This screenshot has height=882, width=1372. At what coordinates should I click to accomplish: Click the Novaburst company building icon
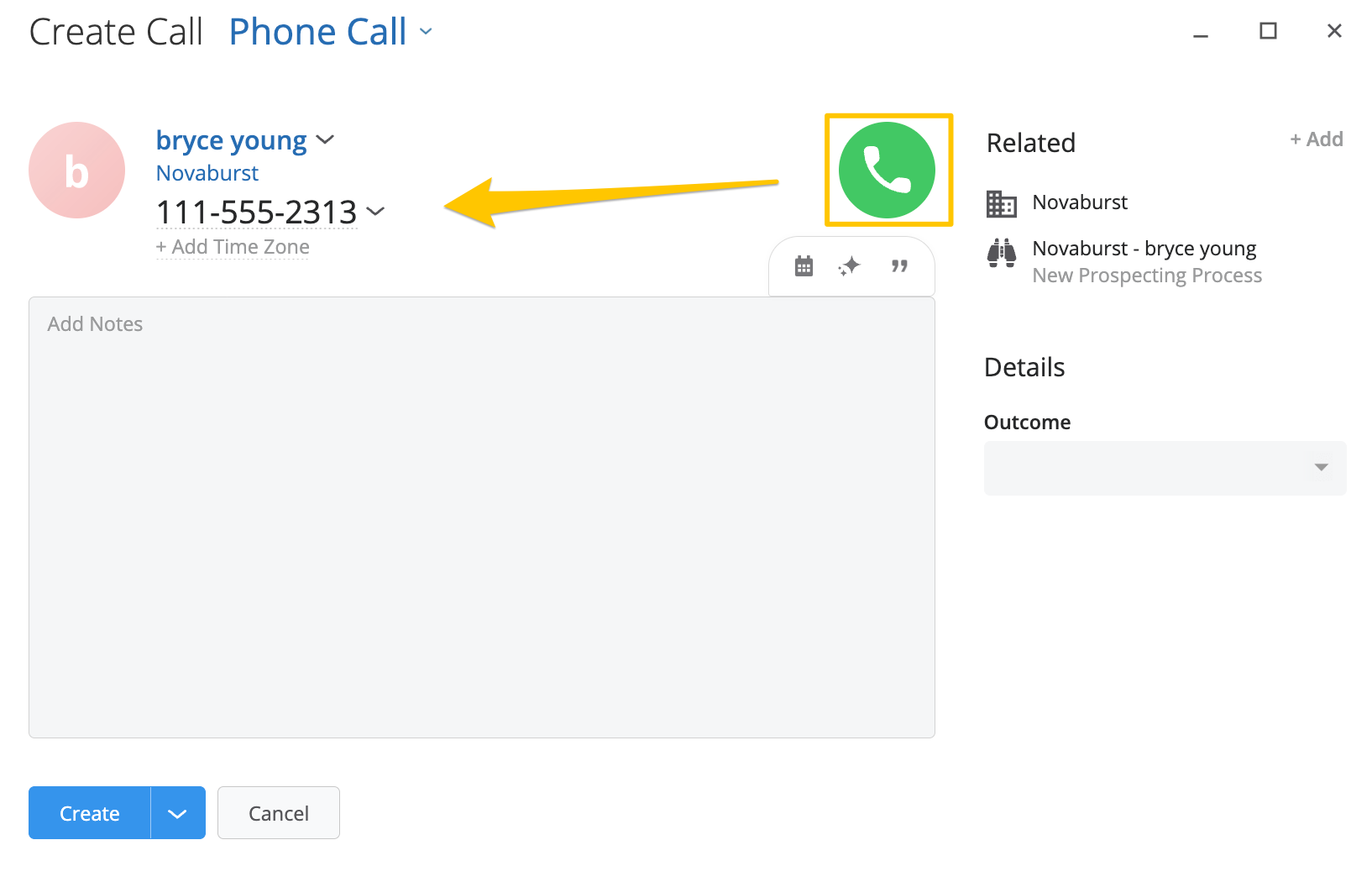point(1001,203)
